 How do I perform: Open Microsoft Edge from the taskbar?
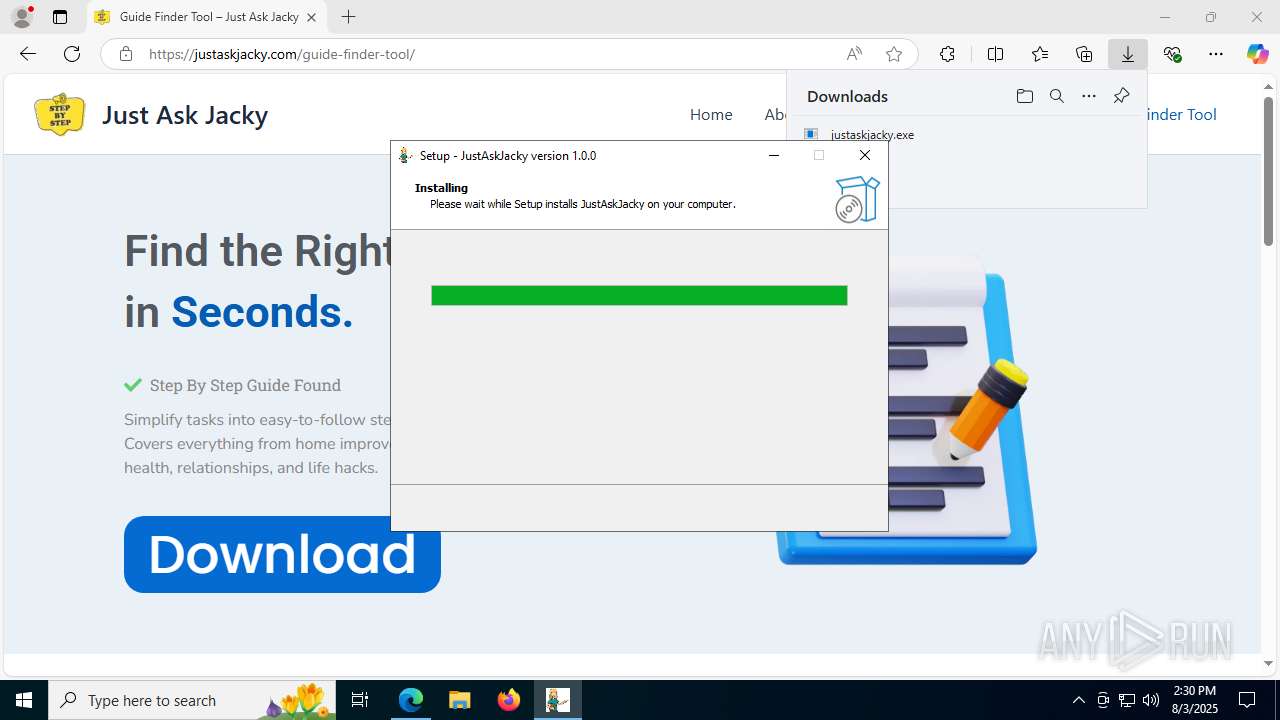[x=411, y=700]
